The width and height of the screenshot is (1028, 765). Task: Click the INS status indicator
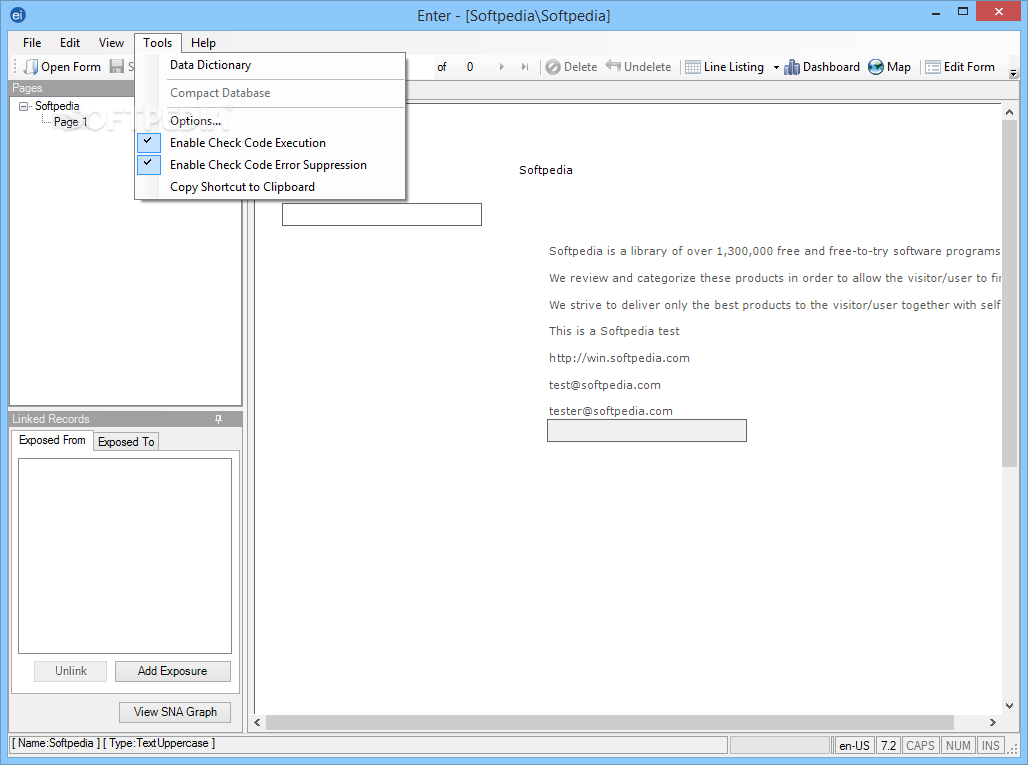[991, 746]
